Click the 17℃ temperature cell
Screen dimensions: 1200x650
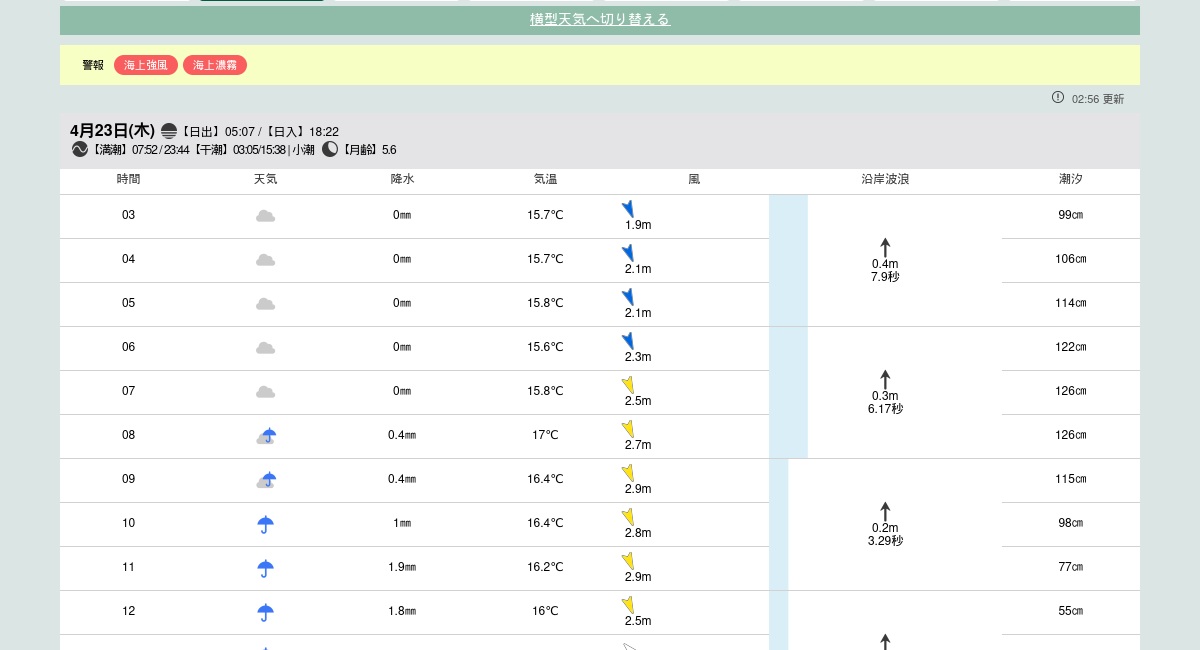tap(545, 435)
